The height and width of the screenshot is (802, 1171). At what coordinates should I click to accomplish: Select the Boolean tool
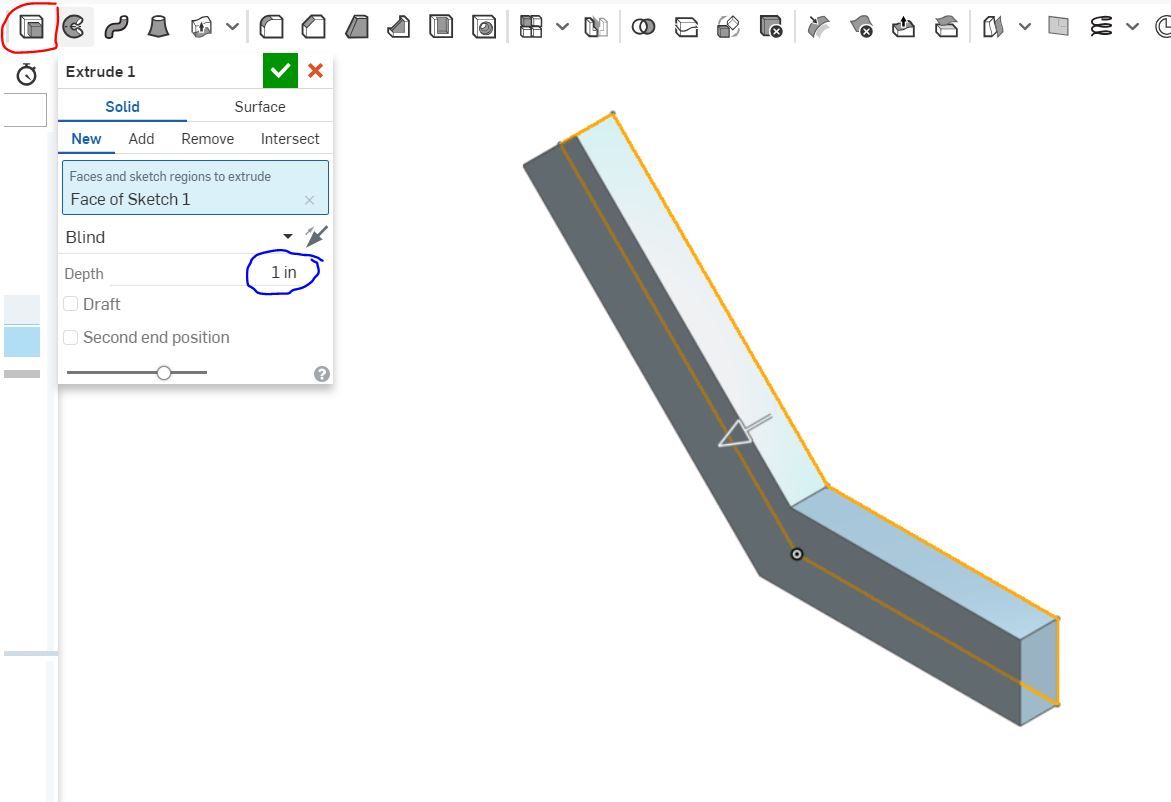pos(643,27)
